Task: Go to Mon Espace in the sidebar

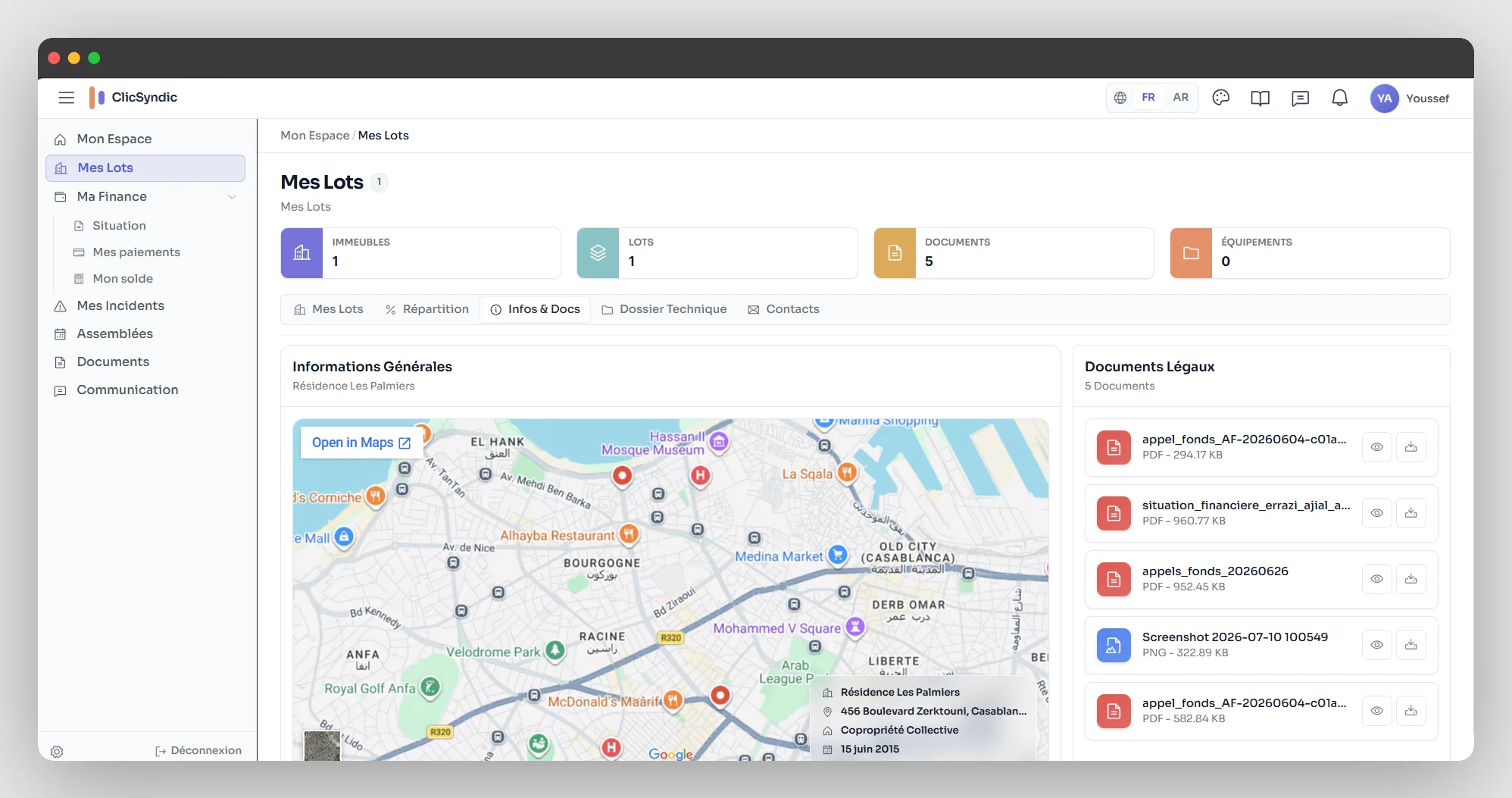Action: (x=145, y=139)
